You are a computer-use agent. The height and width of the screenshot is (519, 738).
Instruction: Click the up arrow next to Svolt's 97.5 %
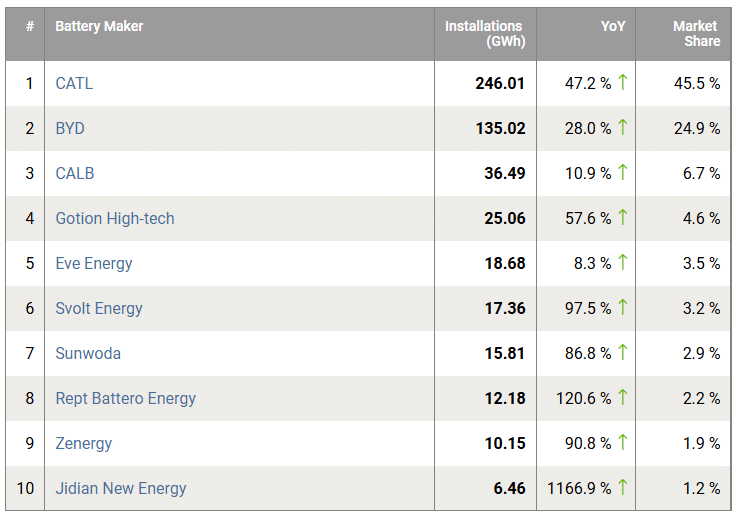point(622,308)
